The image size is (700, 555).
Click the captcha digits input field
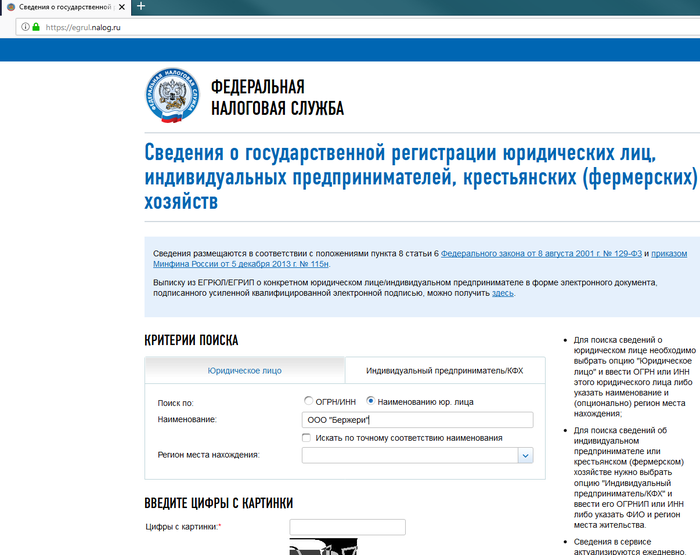pos(347,527)
